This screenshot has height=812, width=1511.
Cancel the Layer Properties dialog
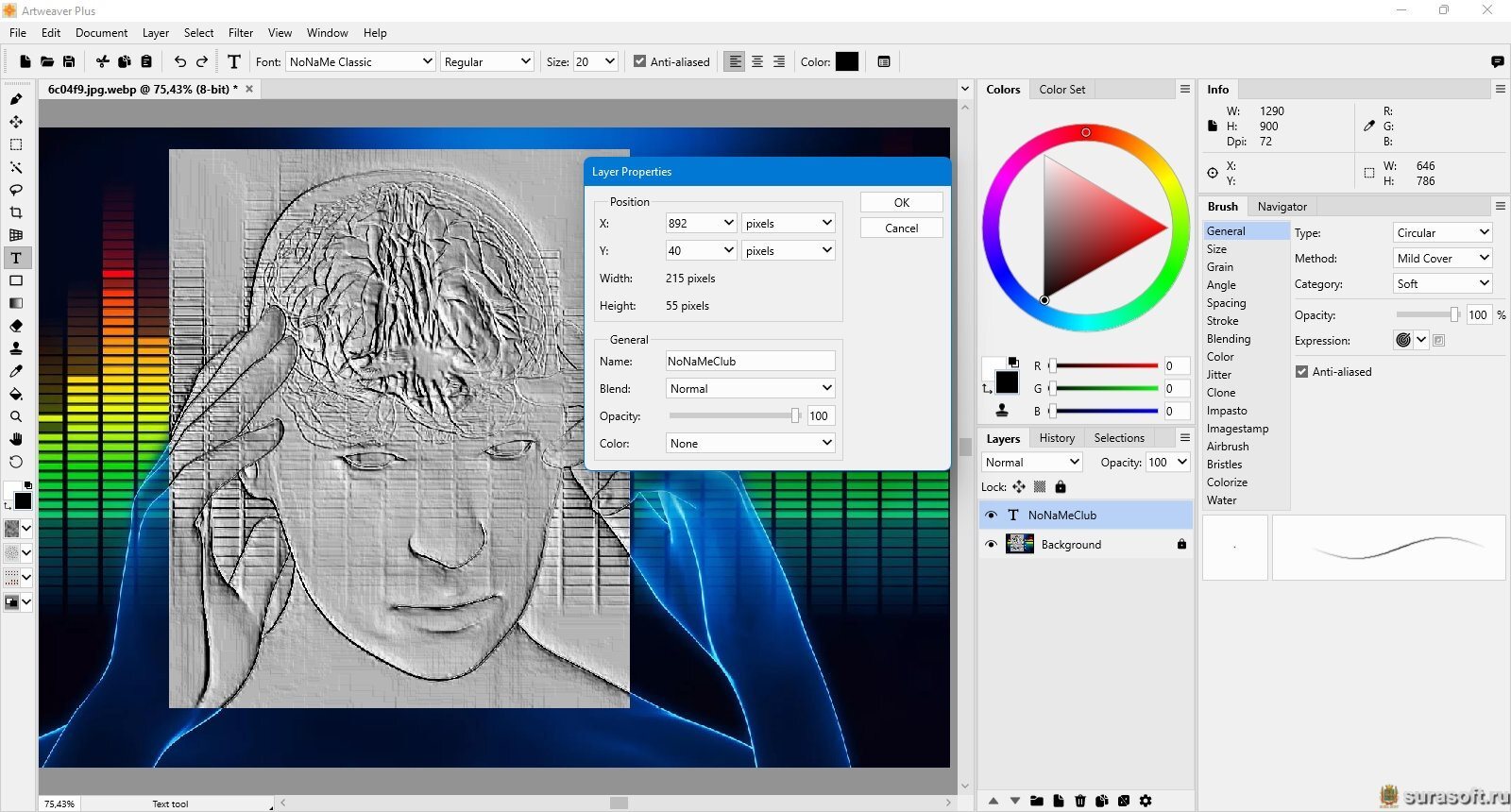click(x=902, y=228)
